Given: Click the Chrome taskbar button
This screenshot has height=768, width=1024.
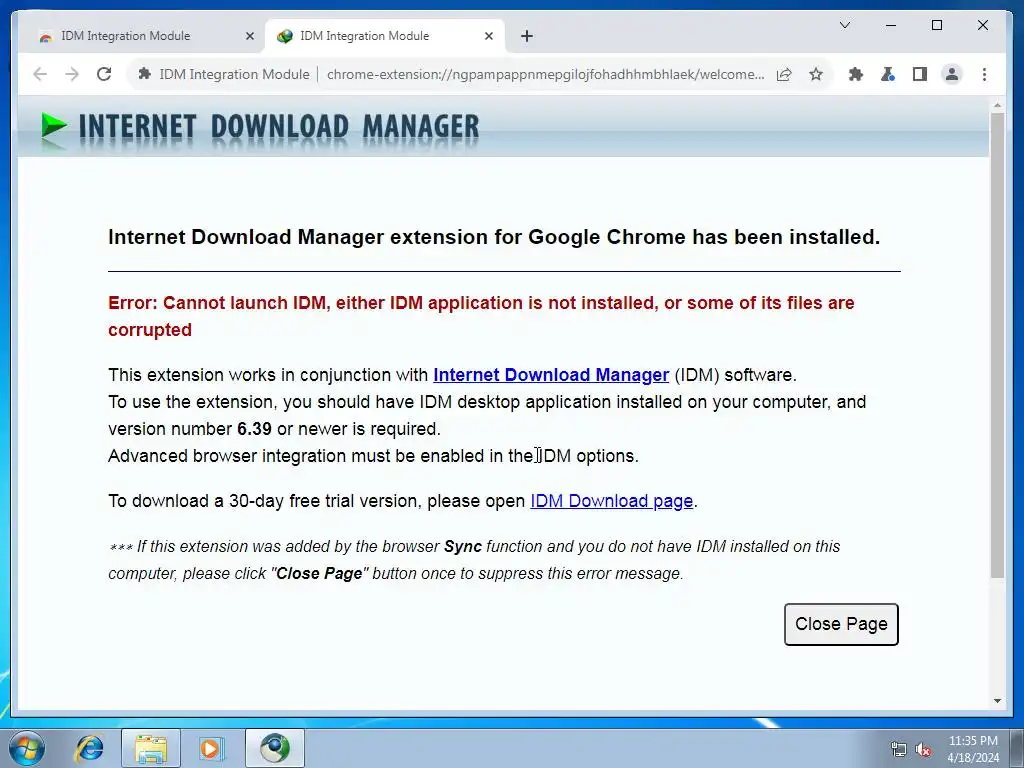Looking at the screenshot, I should (x=275, y=748).
